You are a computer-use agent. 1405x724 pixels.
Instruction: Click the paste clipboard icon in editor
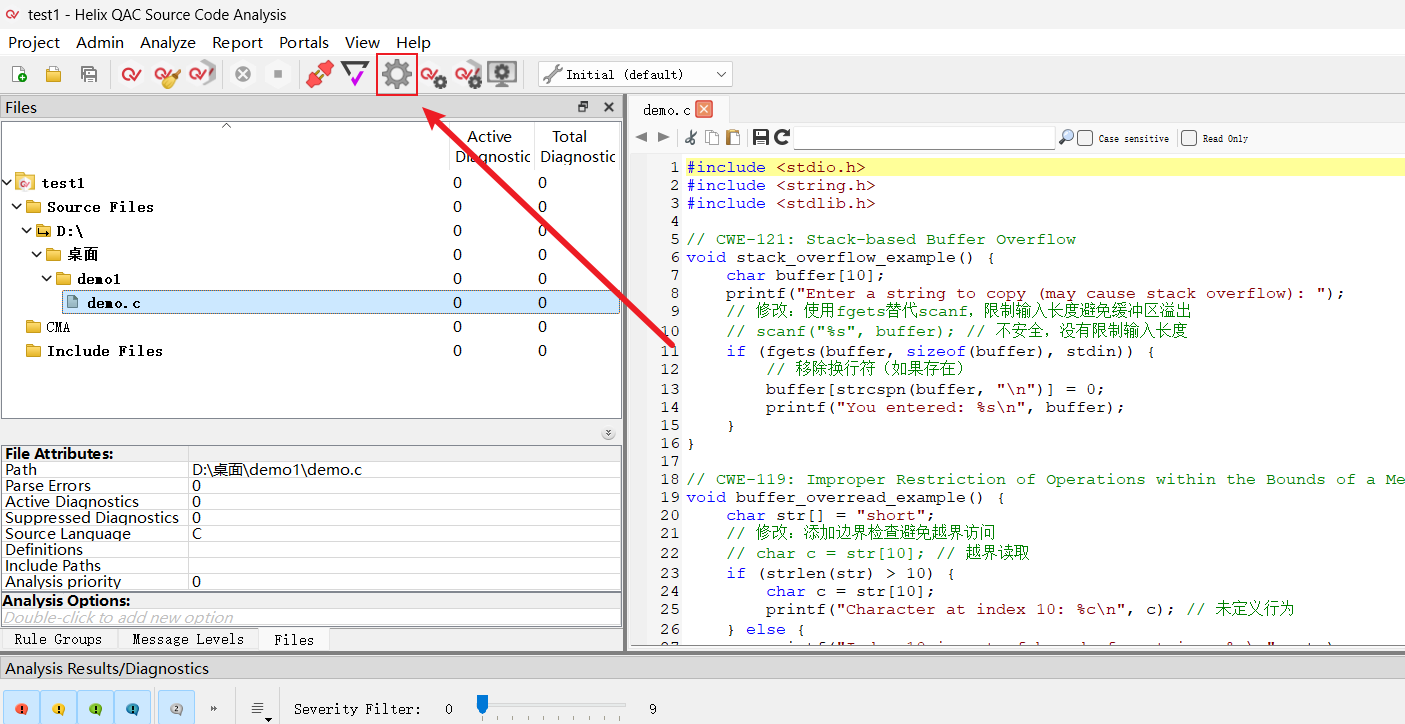[733, 137]
